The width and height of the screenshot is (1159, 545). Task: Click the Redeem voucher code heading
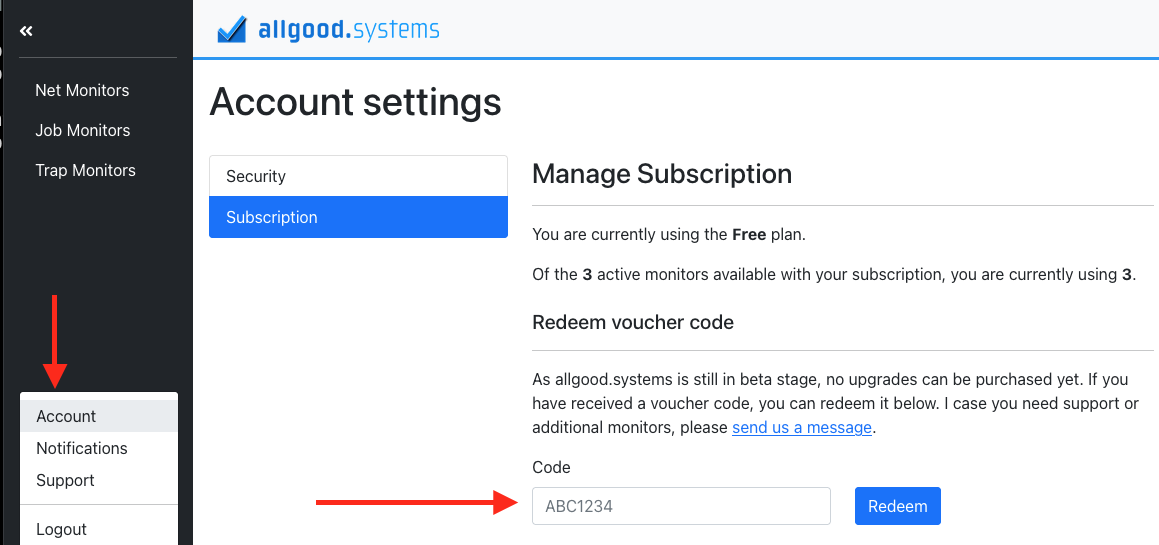click(633, 322)
